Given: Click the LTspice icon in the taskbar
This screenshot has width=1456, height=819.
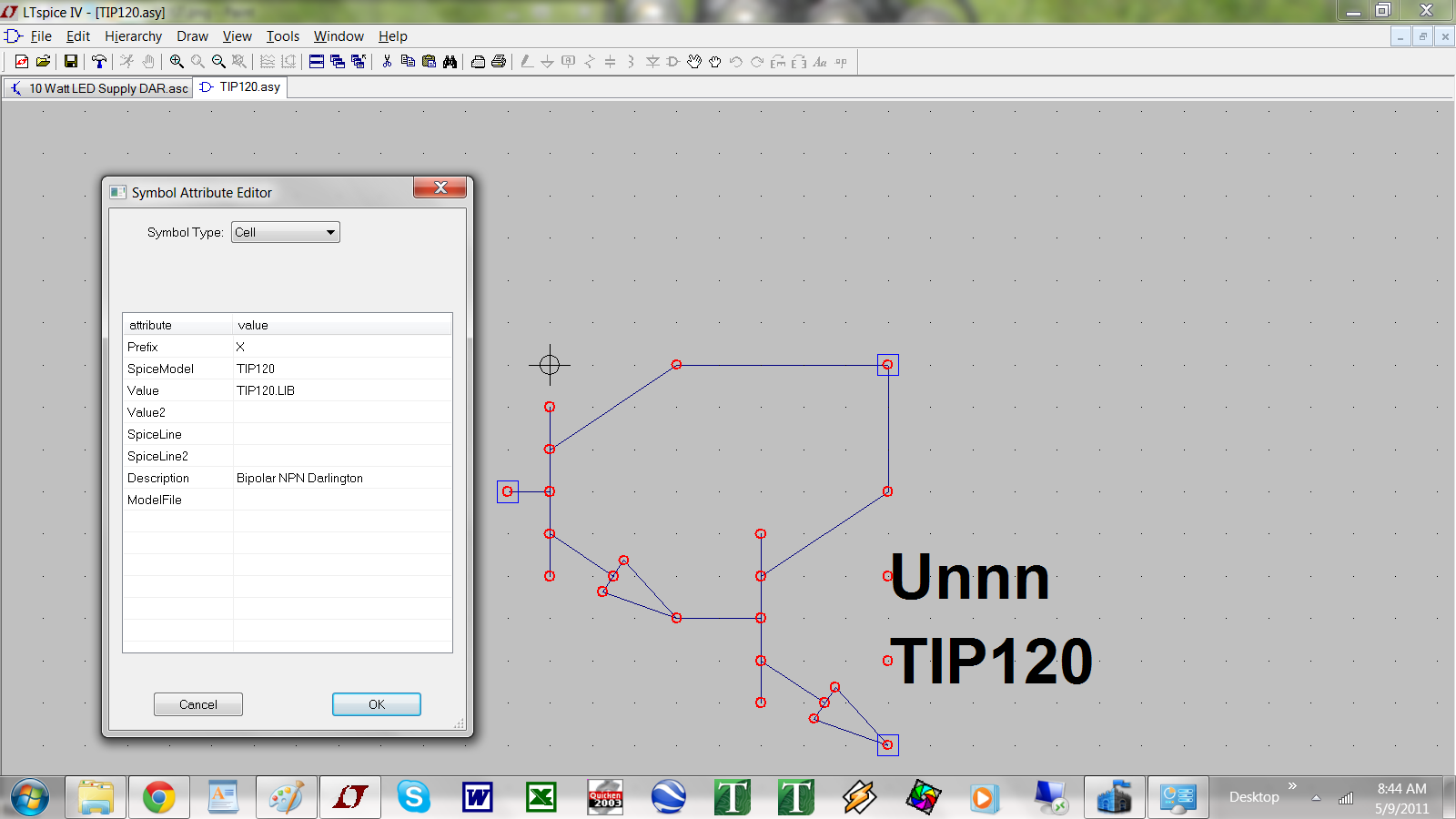Looking at the screenshot, I should [x=350, y=798].
